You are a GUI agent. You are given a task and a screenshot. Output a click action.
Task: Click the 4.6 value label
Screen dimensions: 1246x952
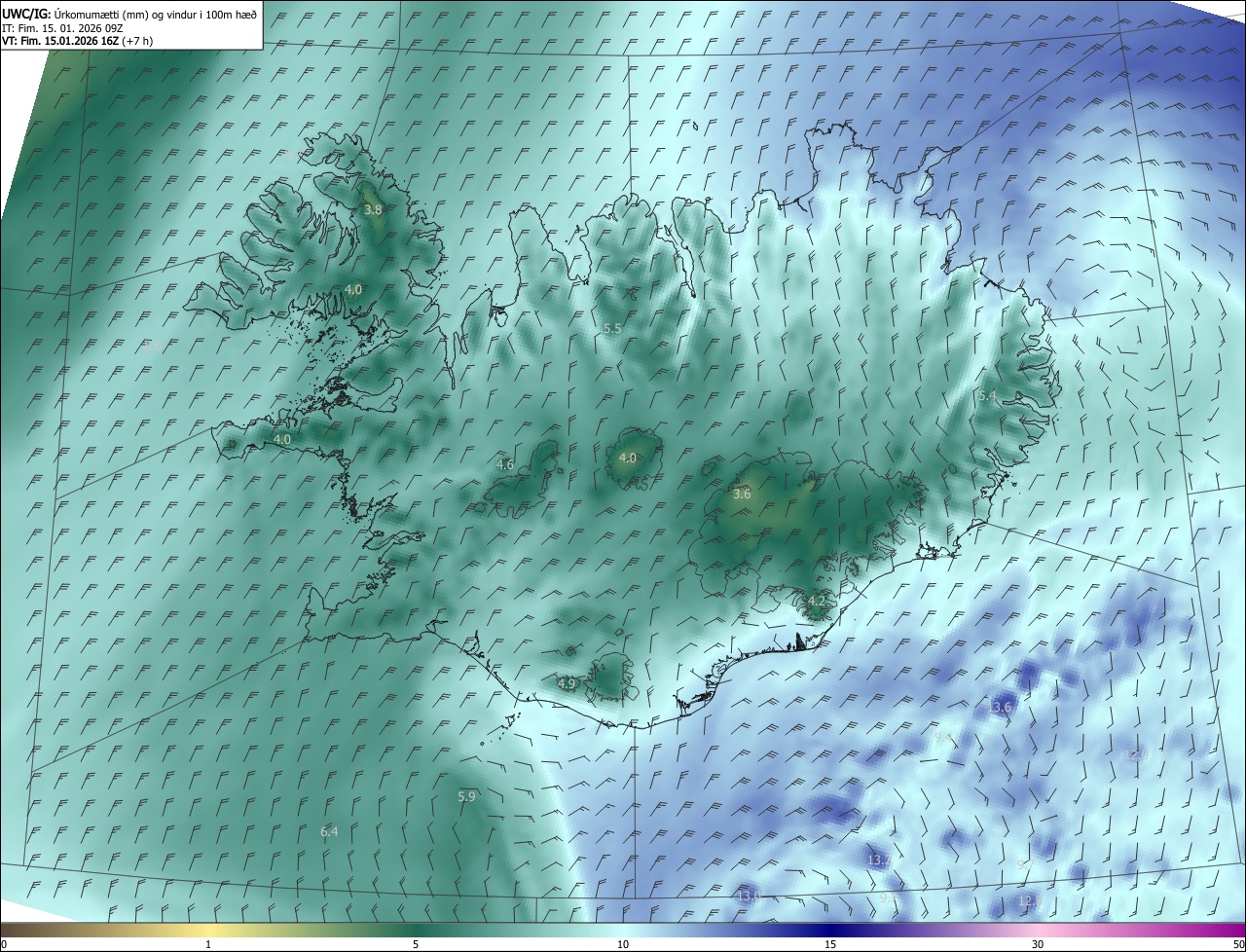click(504, 464)
